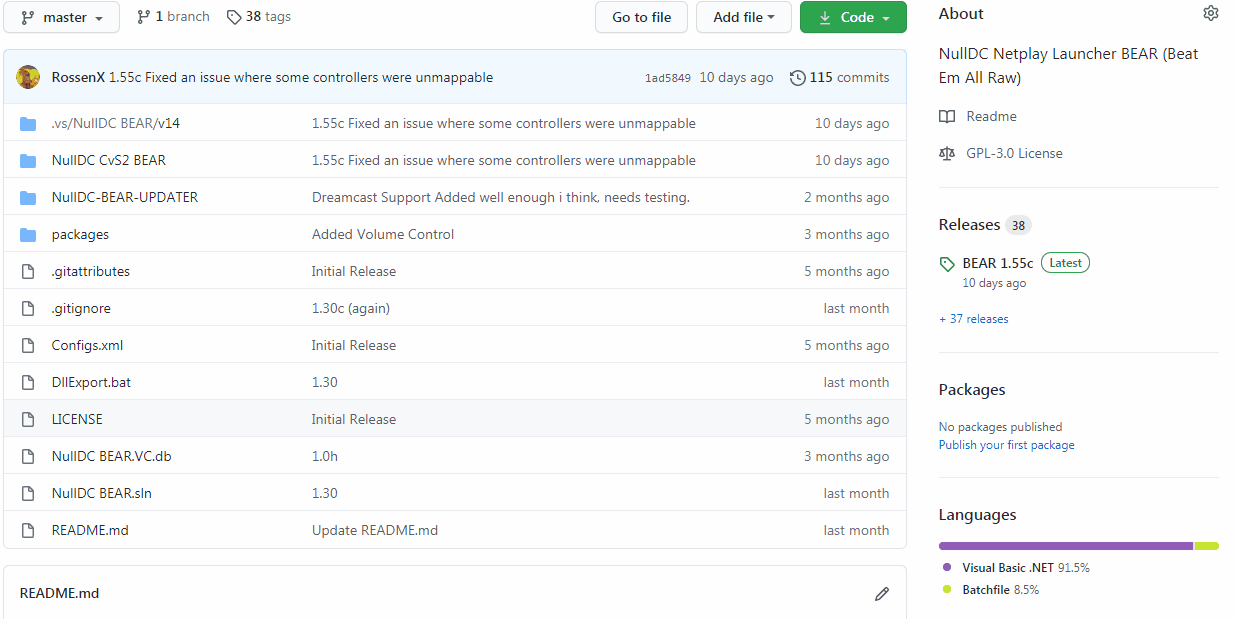Open the DllExport.bat file
The height and width of the screenshot is (619, 1234).
point(91,383)
